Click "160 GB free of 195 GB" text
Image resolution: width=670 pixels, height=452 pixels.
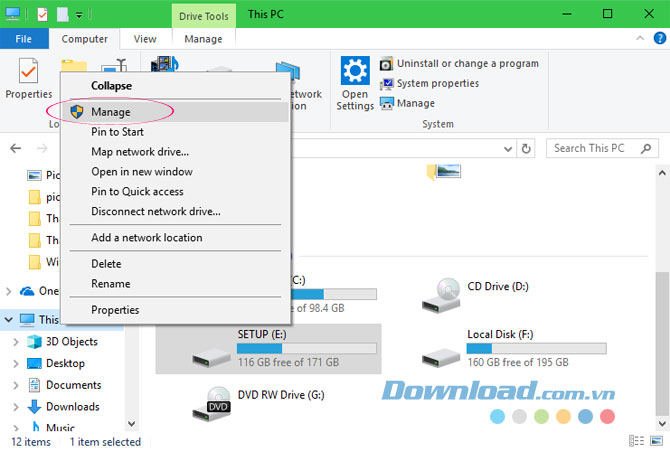tap(518, 363)
